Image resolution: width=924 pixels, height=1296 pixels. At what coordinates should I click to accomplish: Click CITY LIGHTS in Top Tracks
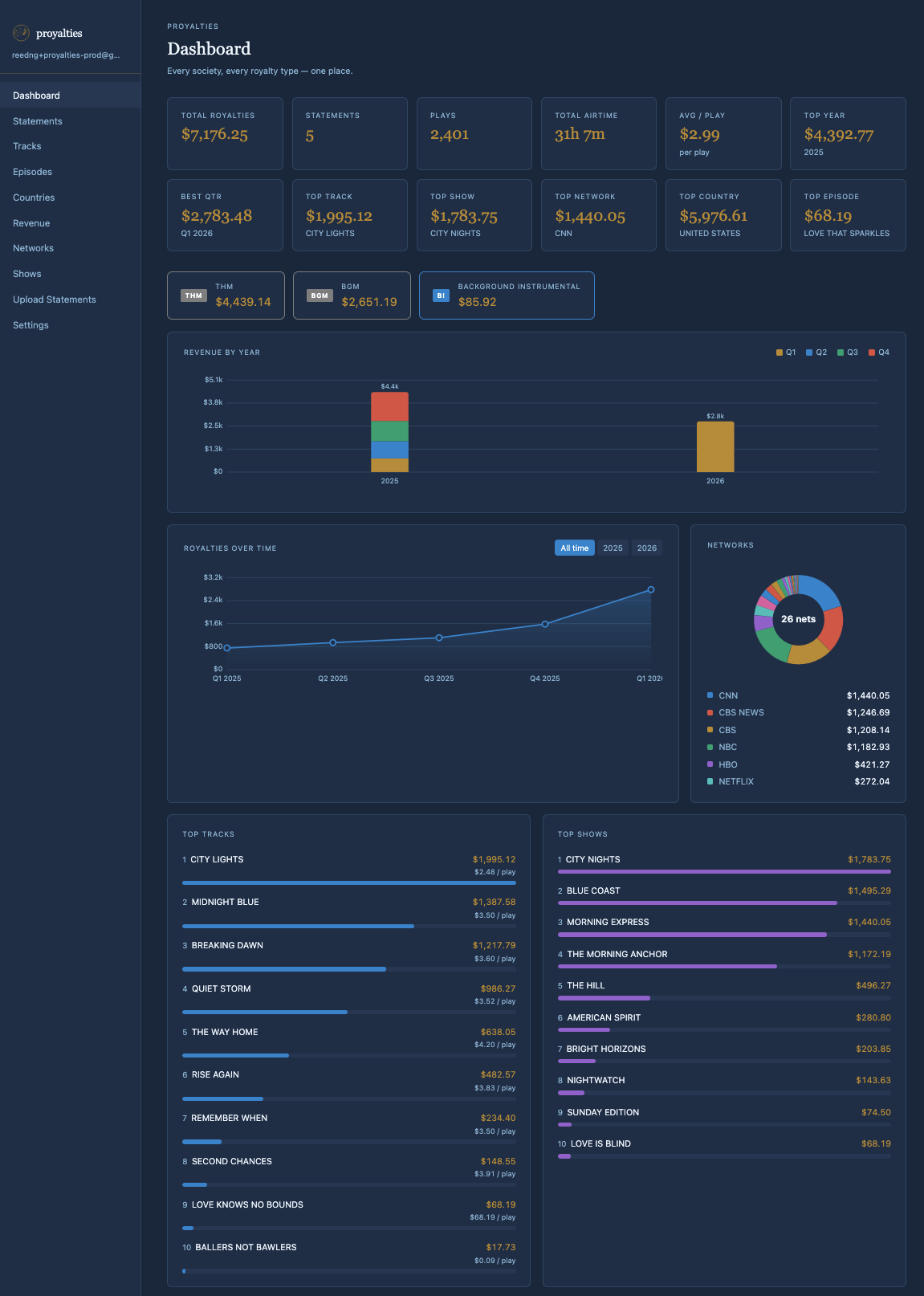pyautogui.click(x=349, y=869)
